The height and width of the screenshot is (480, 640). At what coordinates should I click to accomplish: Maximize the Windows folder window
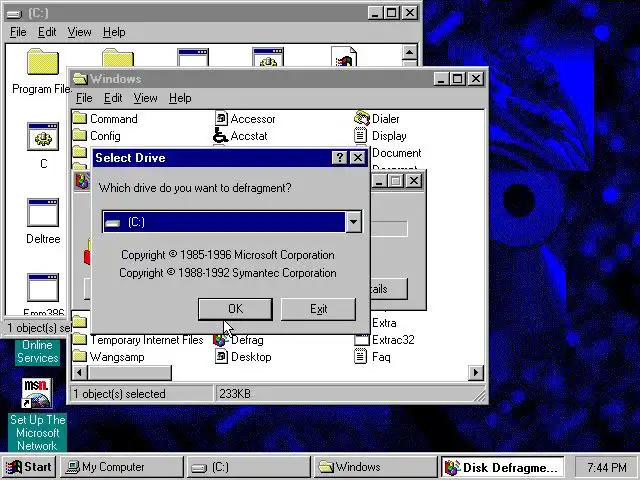click(458, 78)
